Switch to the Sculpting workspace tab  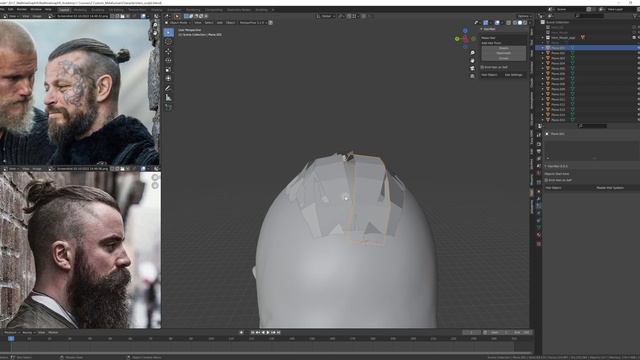coord(98,9)
